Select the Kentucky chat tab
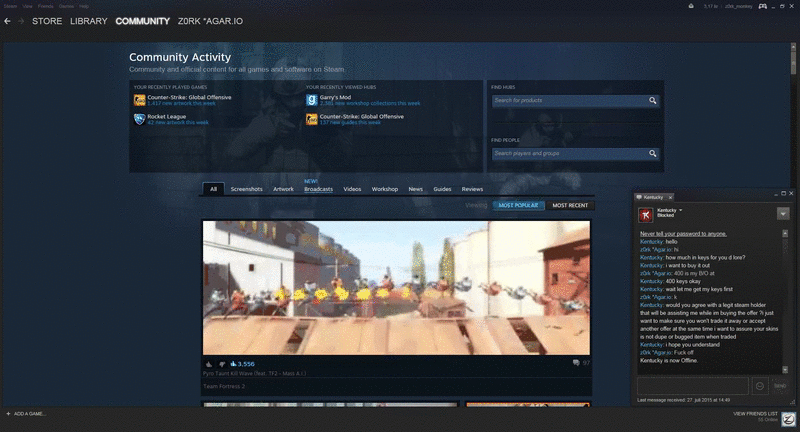 pos(651,197)
